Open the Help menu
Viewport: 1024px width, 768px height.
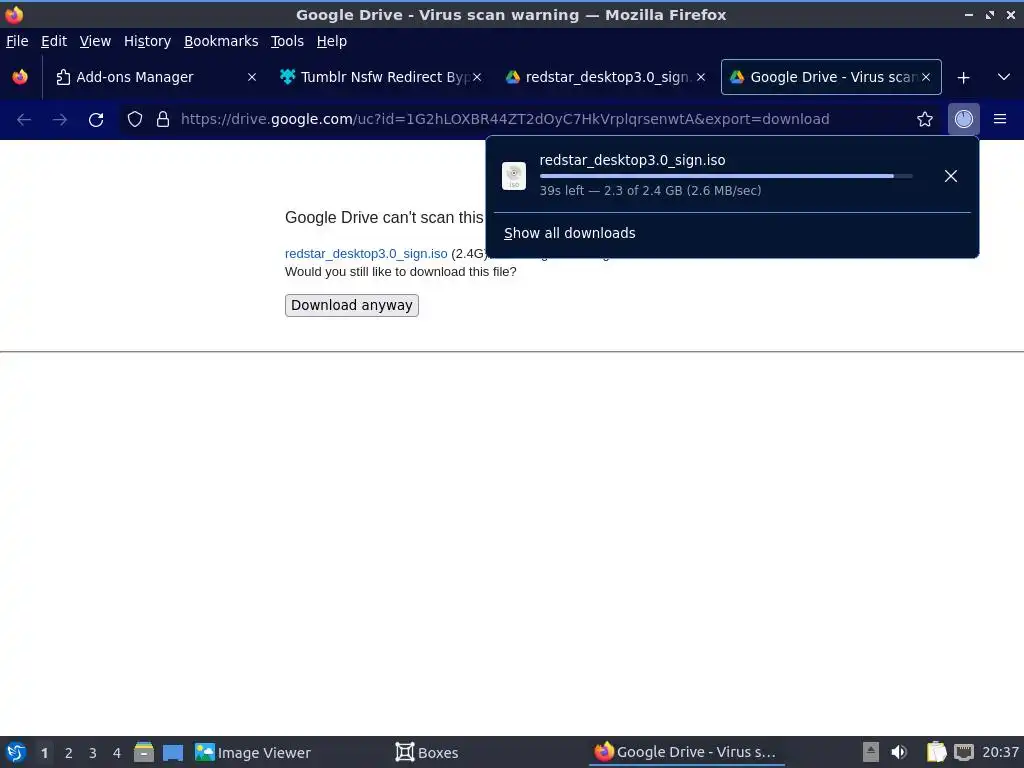[x=332, y=41]
